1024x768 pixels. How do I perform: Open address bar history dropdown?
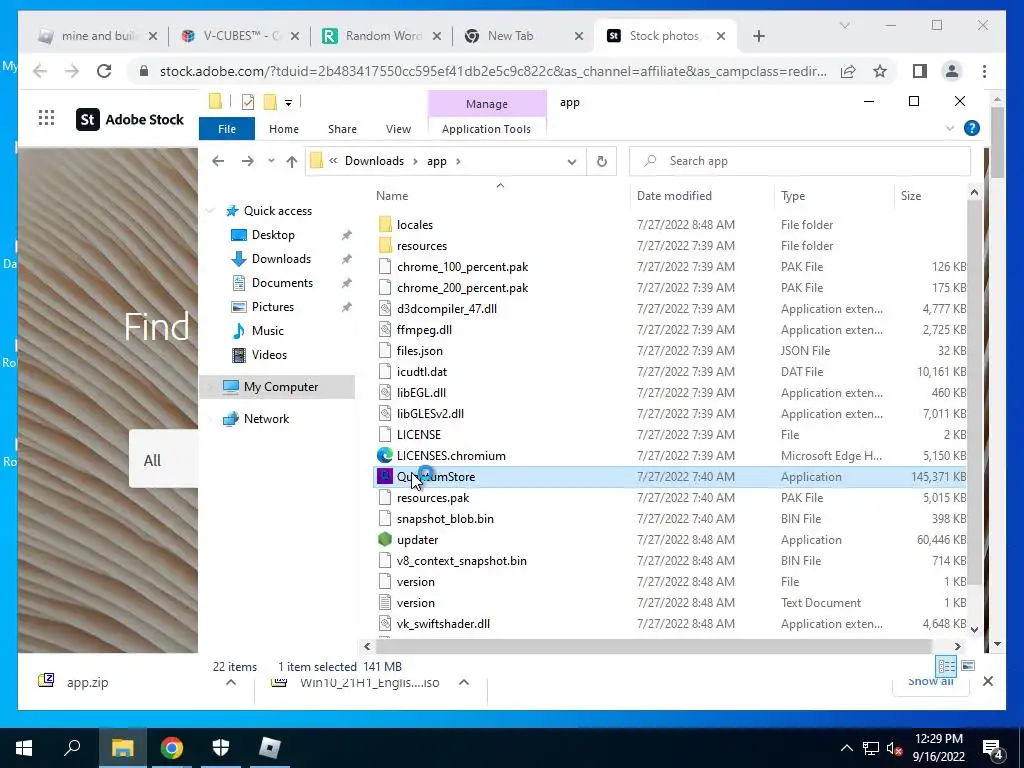pyautogui.click(x=572, y=161)
